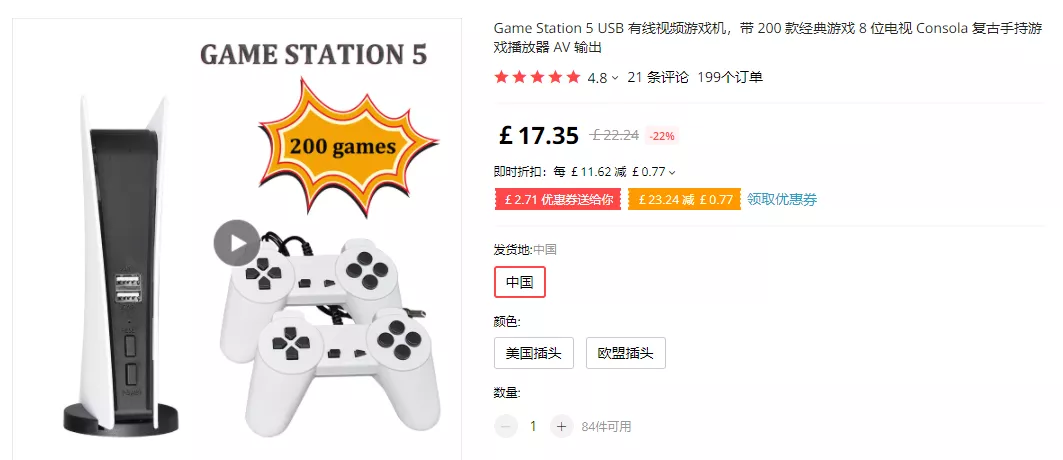1063x460 pixels.
Task: Choose the 美国插头 plug option
Action: click(x=534, y=353)
